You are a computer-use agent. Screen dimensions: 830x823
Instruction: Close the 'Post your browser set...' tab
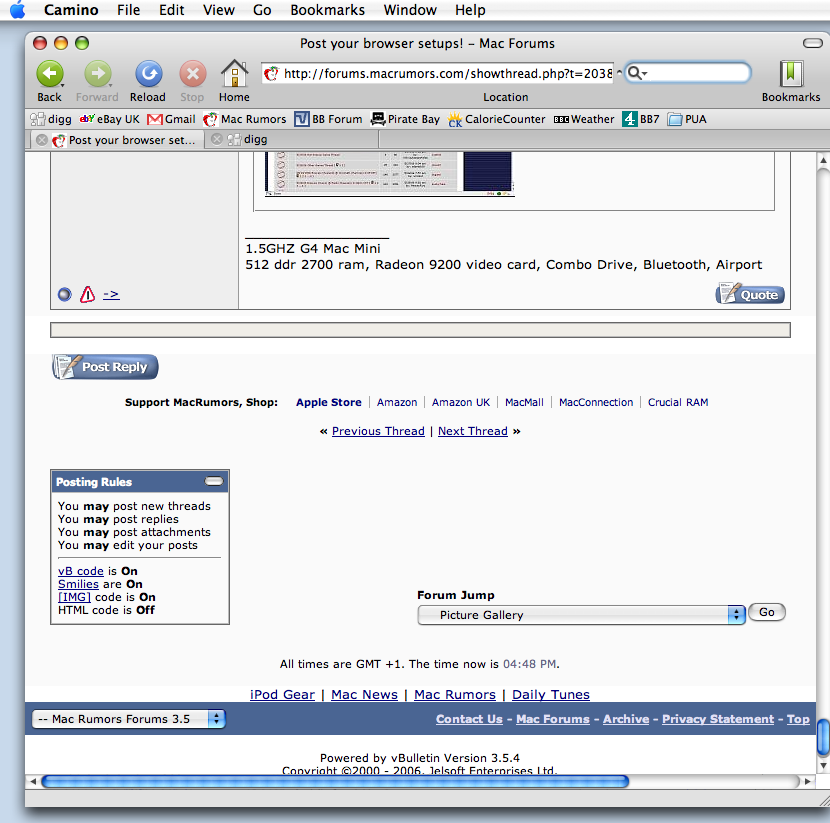pos(42,140)
